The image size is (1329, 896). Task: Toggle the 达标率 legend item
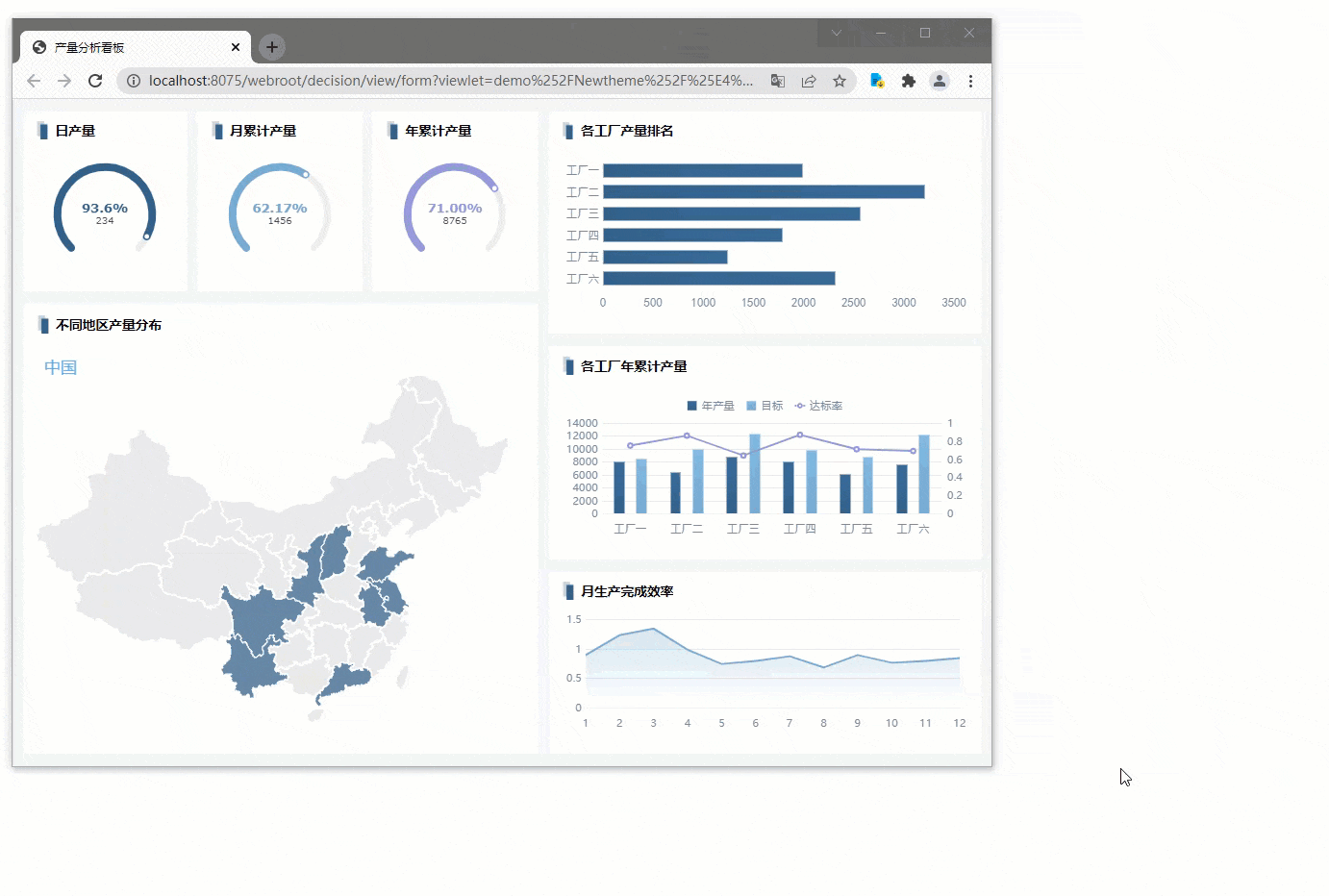pyautogui.click(x=818, y=406)
